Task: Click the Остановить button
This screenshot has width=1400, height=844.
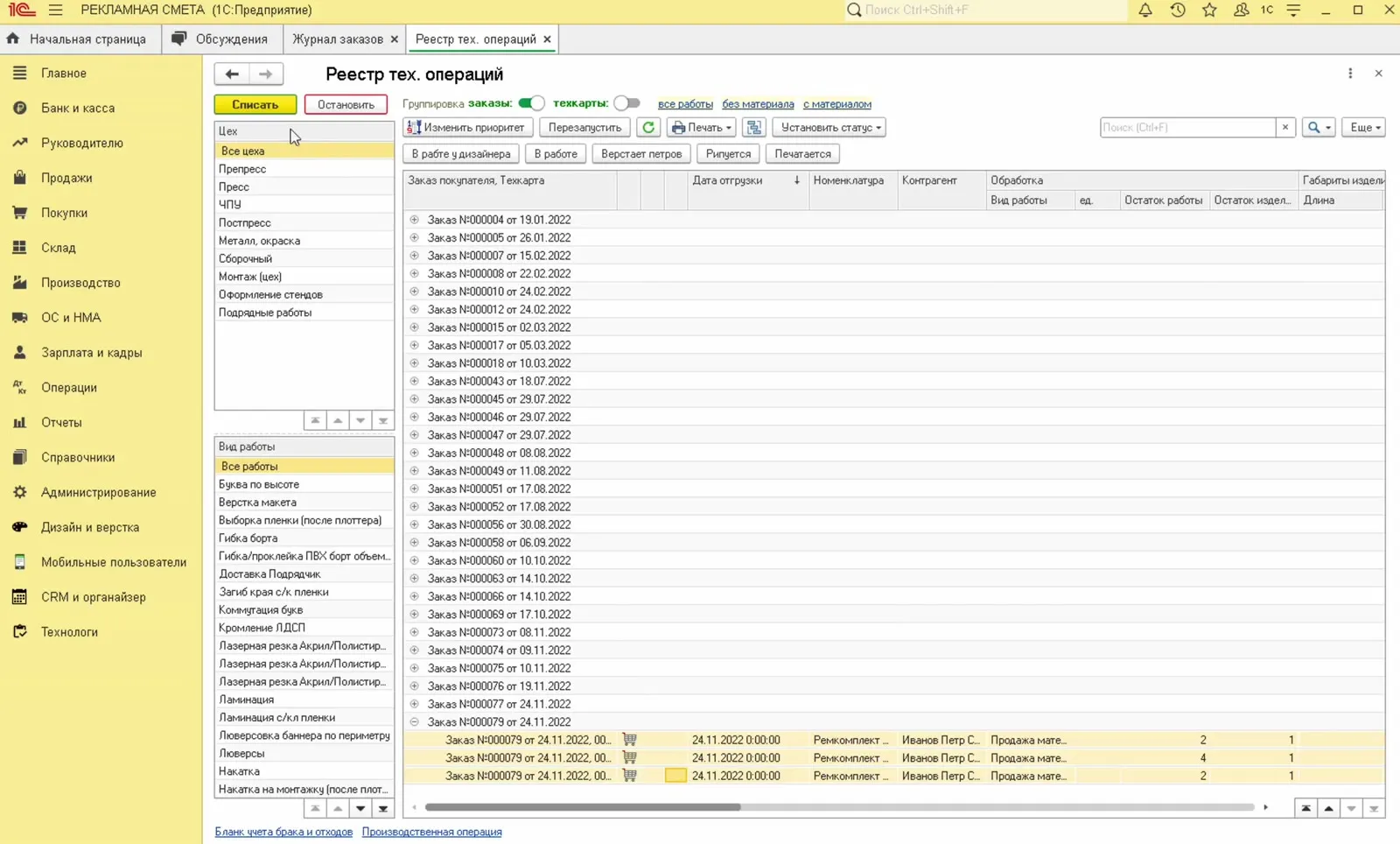Action: point(346,105)
